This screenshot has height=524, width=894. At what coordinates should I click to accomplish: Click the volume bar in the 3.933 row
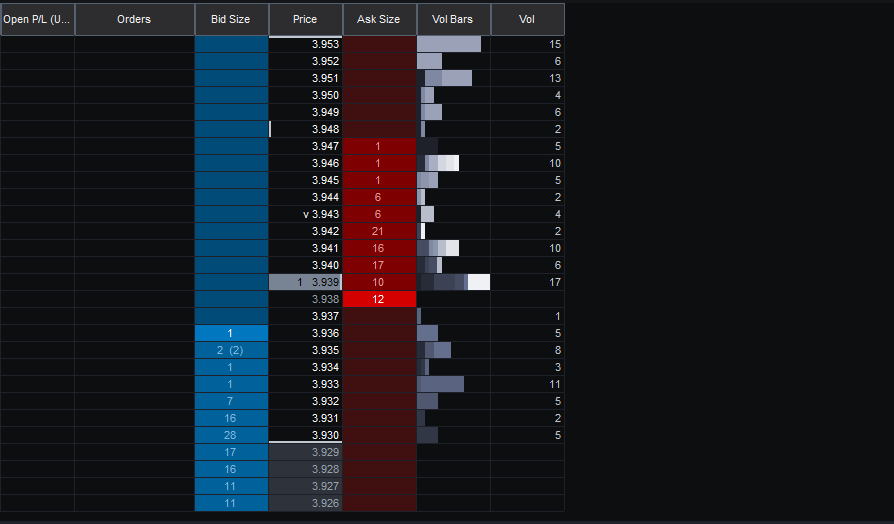441,384
